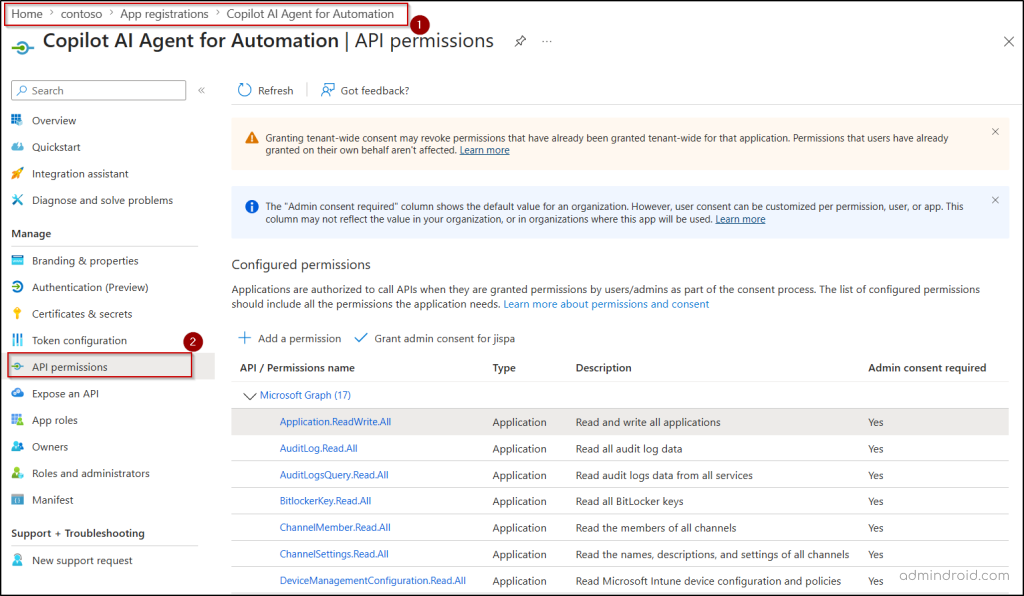Screen dimensions: 1024x596
Task: Open the Manifest page
Action: click(52, 500)
